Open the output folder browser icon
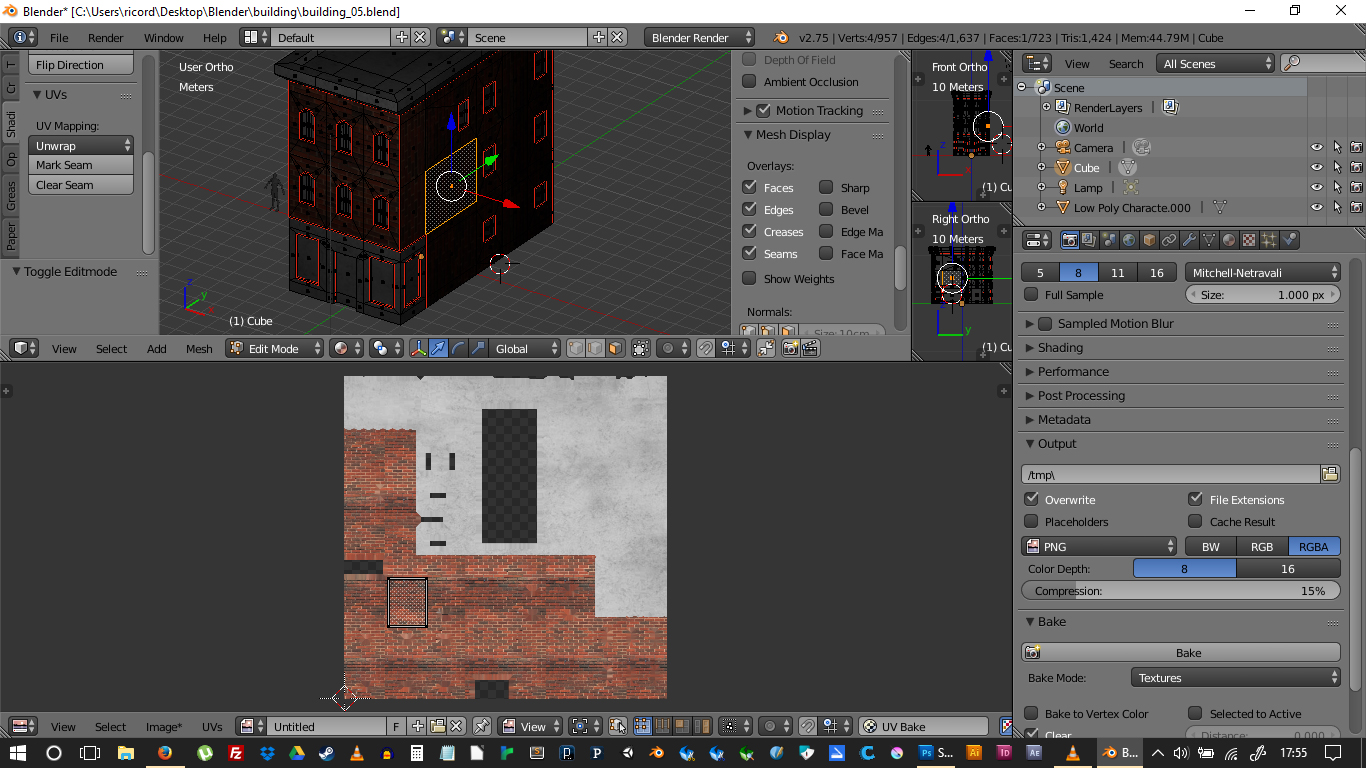The width and height of the screenshot is (1366, 768). click(1329, 474)
